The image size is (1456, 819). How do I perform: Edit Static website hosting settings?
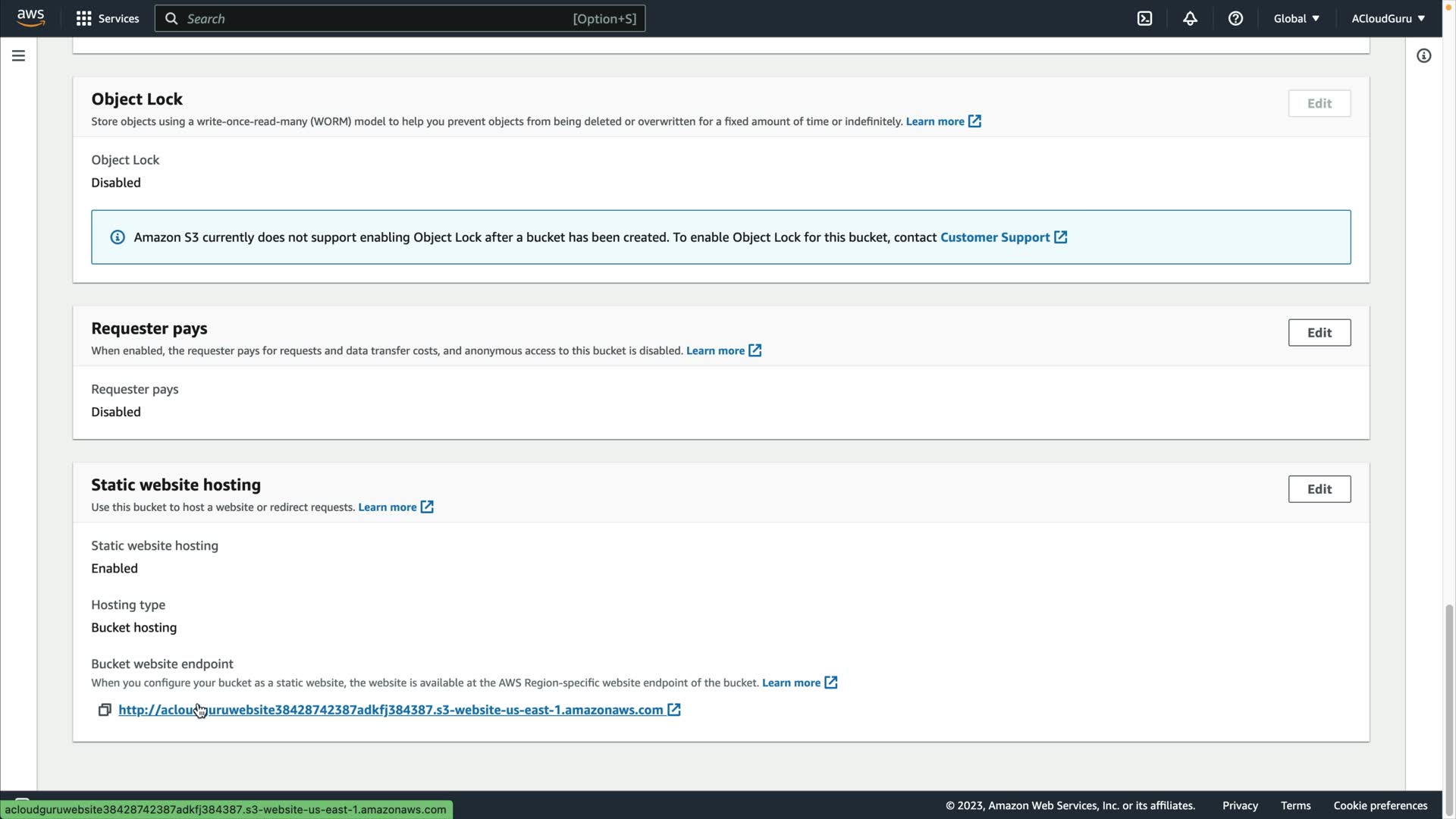[x=1319, y=489]
